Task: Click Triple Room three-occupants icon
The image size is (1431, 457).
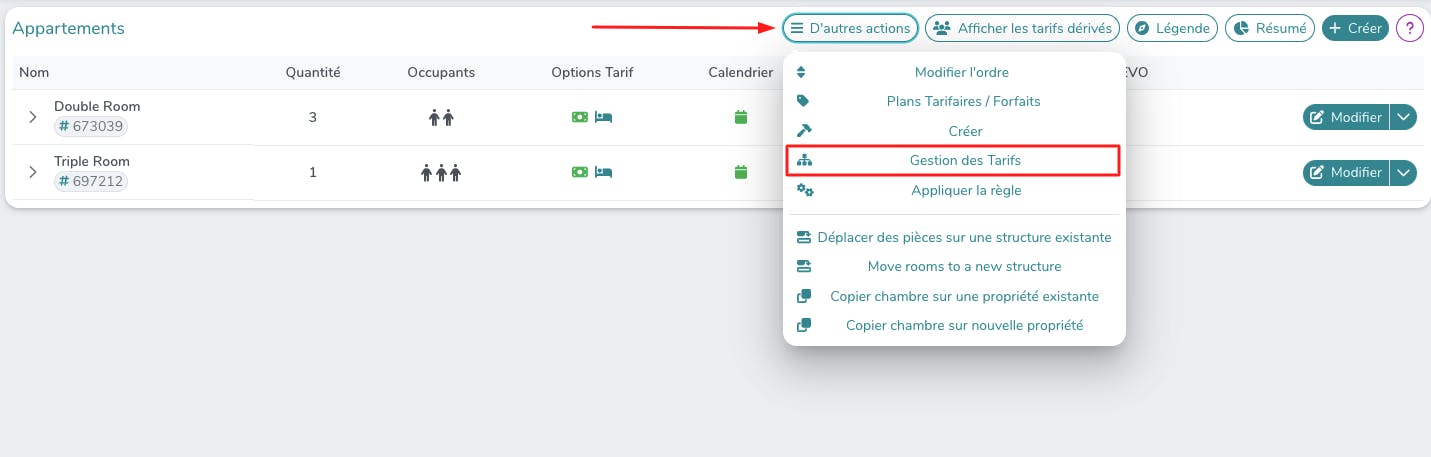Action: click(x=441, y=173)
